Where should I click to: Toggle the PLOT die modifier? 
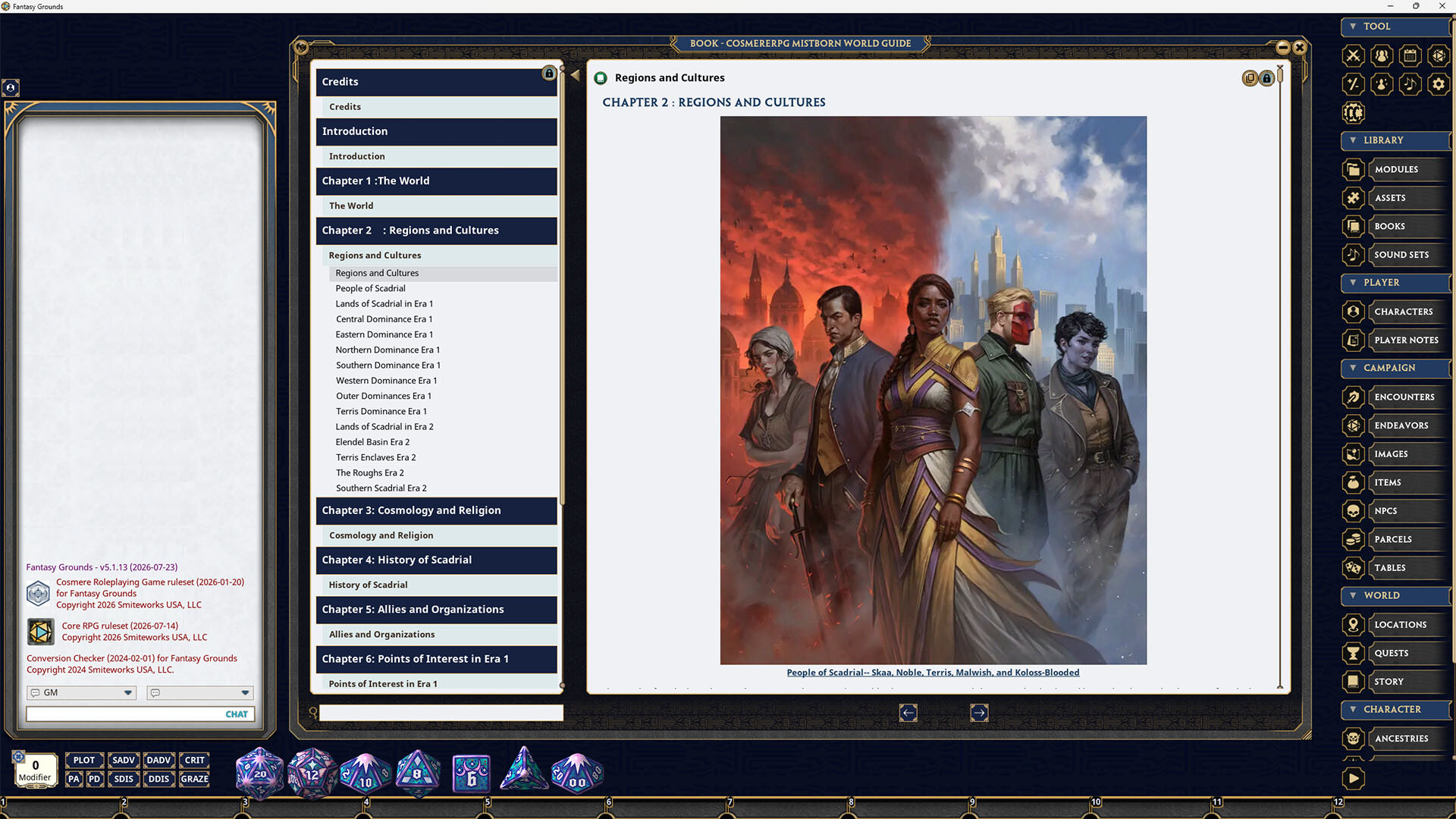click(x=84, y=760)
